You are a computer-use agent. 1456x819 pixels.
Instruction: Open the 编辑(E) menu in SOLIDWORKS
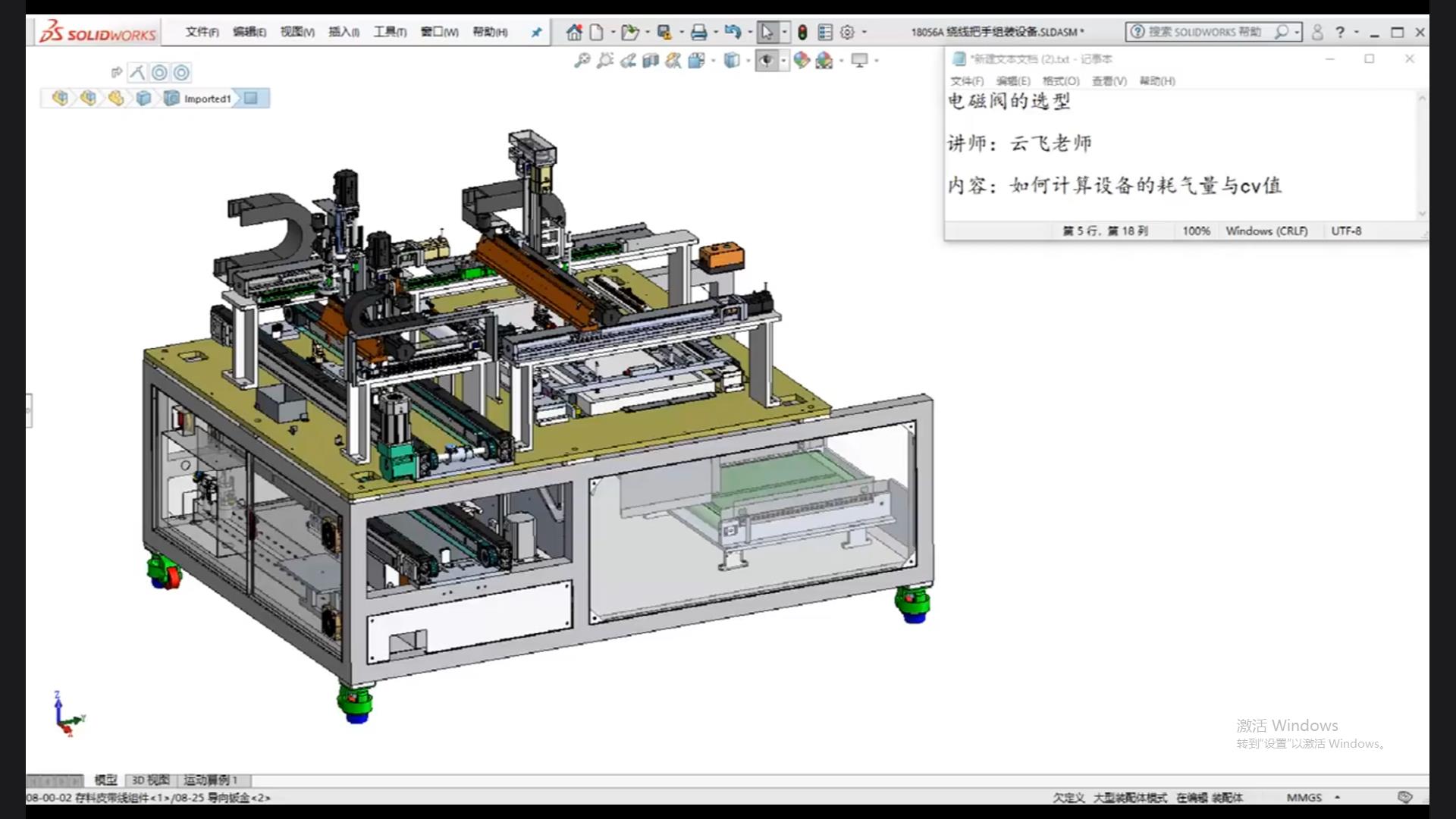[x=249, y=32]
